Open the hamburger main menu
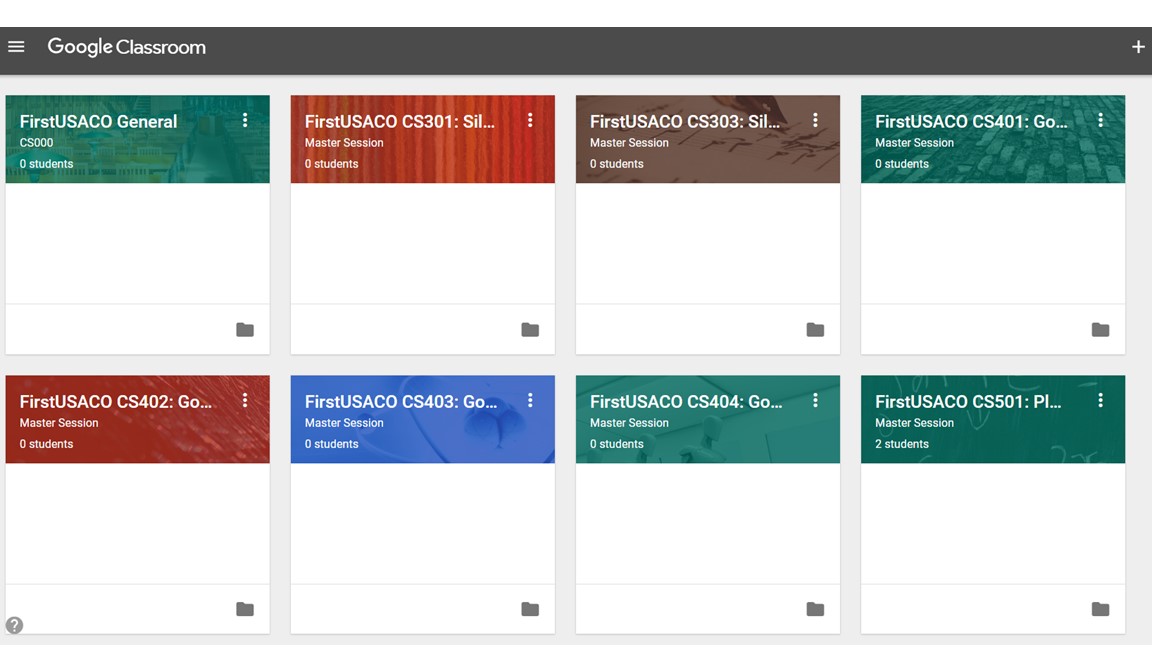This screenshot has width=1152, height=672. 16,47
